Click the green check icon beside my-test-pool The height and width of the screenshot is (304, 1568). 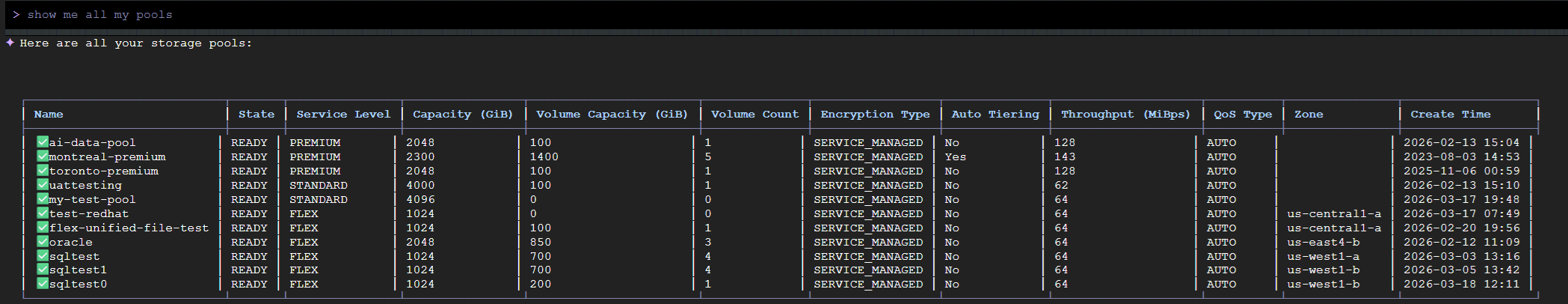point(43,198)
